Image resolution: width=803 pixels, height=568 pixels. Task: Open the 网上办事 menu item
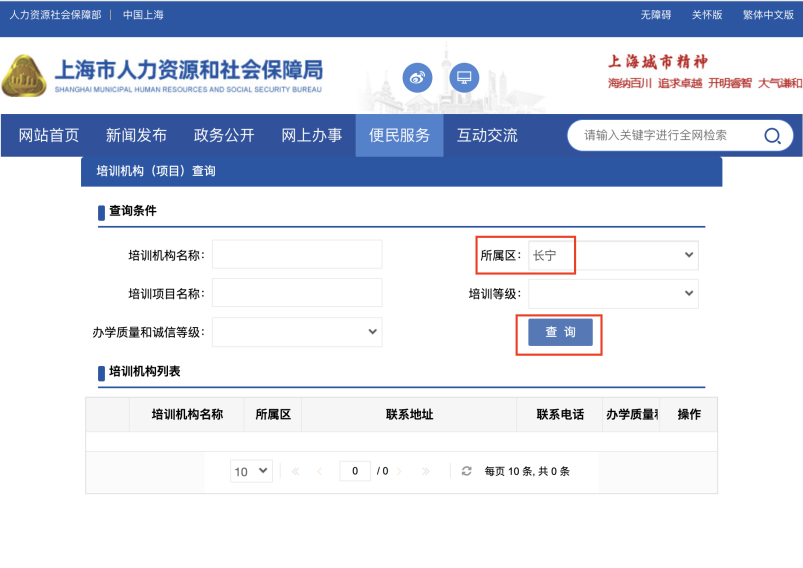pos(311,135)
